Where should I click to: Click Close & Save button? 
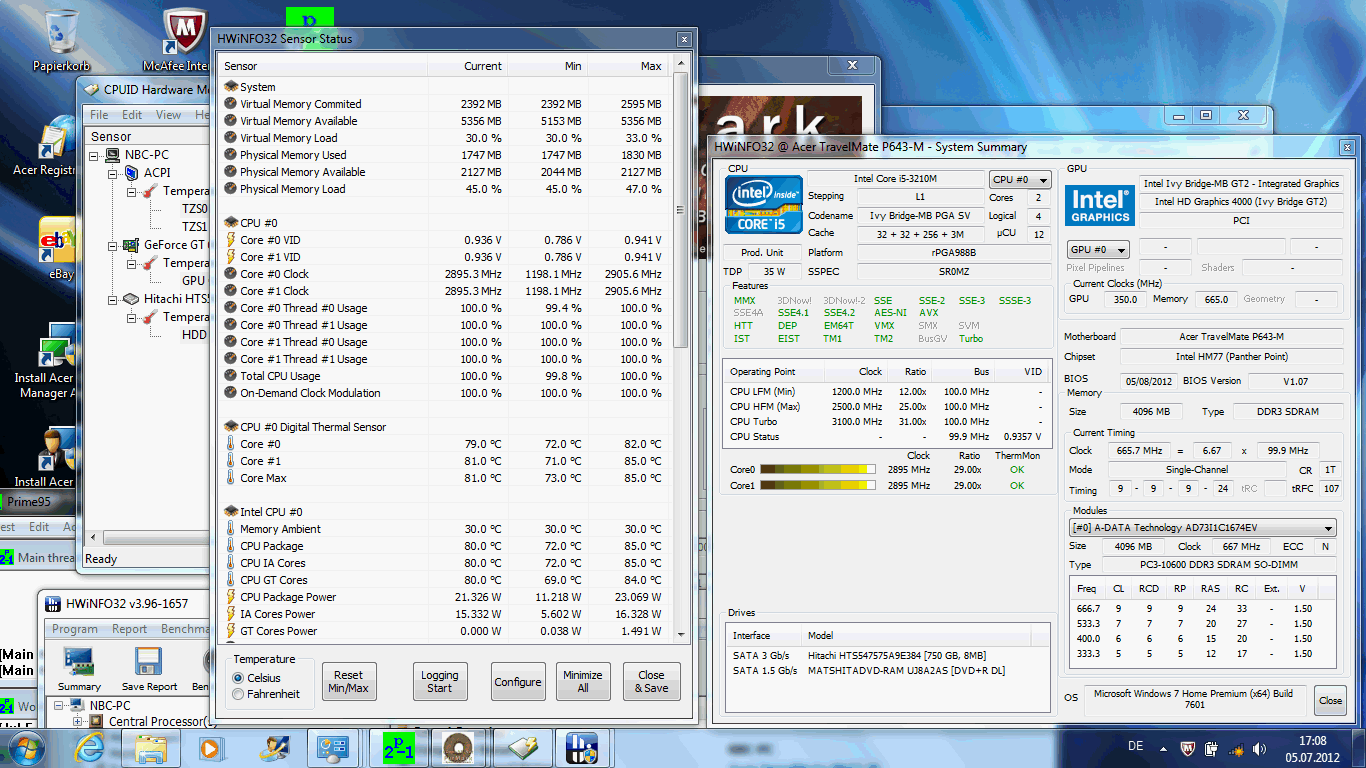tap(651, 681)
